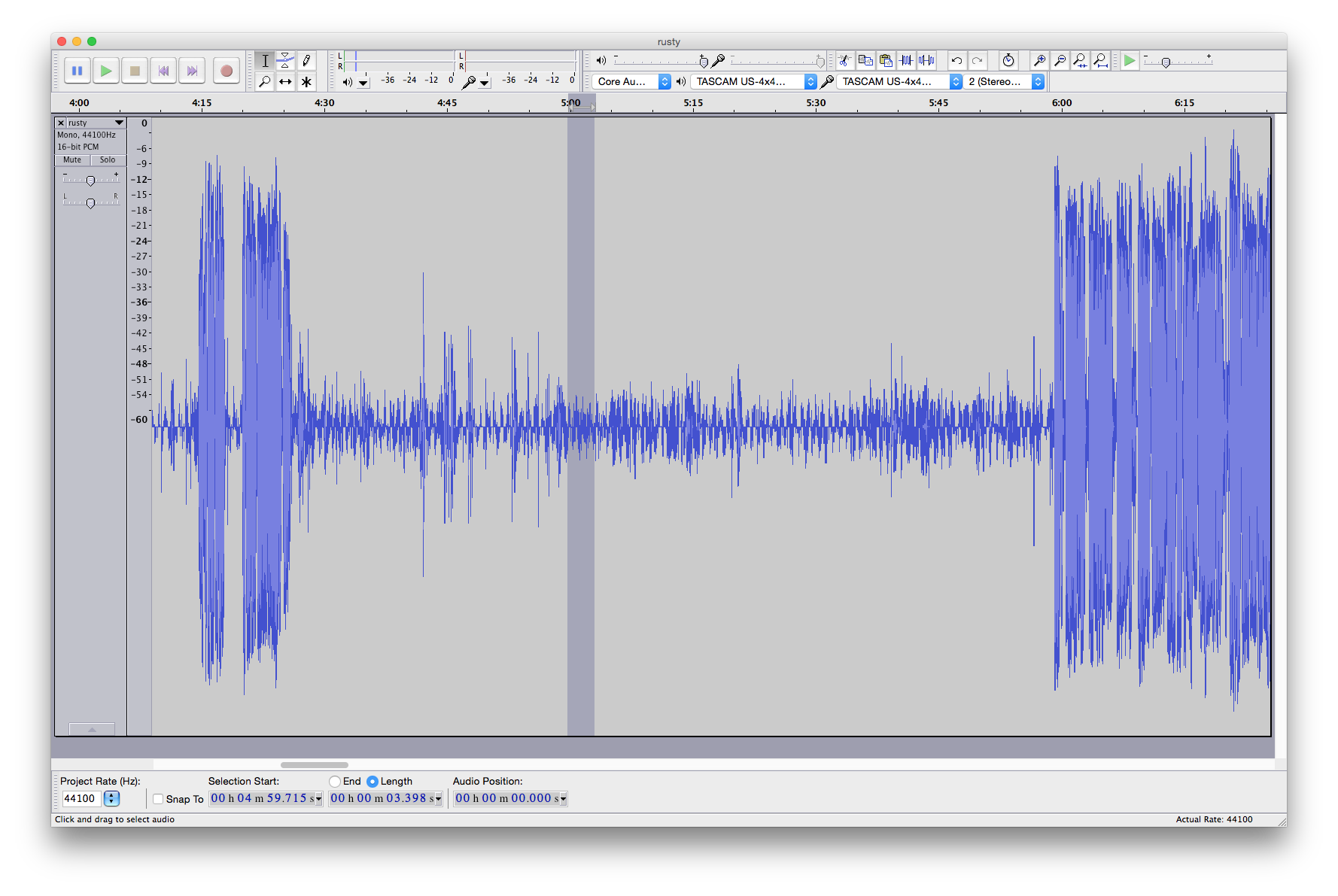Redo the last undone action
The height and width of the screenshot is (896, 1338).
point(977,60)
